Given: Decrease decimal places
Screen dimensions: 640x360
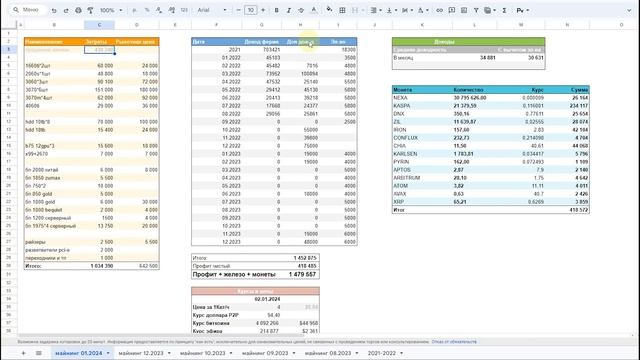Looking at the screenshot, I should pos(159,10).
